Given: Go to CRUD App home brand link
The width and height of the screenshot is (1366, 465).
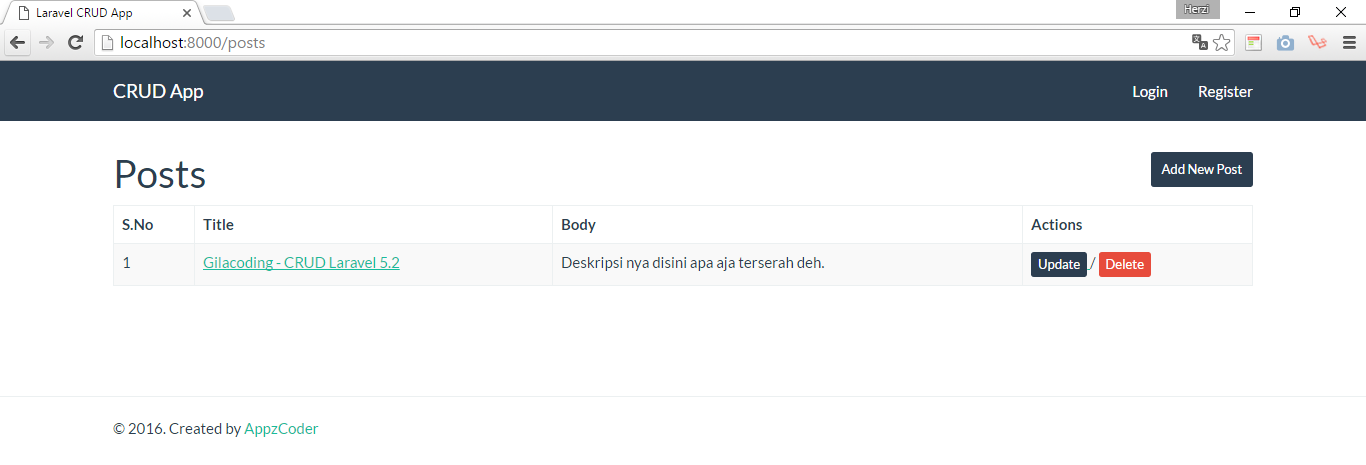Looking at the screenshot, I should click(158, 91).
